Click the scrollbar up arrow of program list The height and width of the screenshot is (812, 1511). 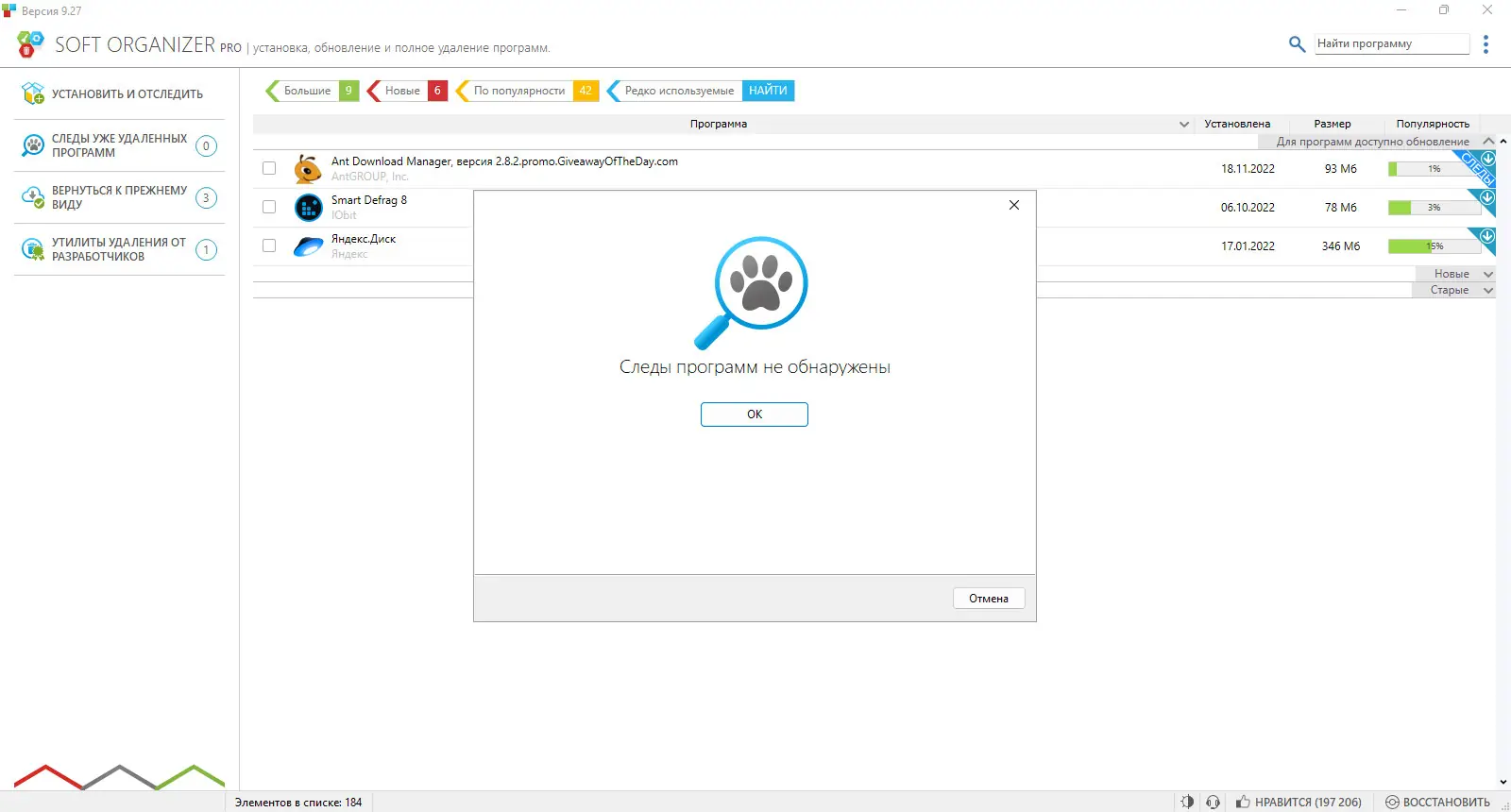[1503, 142]
